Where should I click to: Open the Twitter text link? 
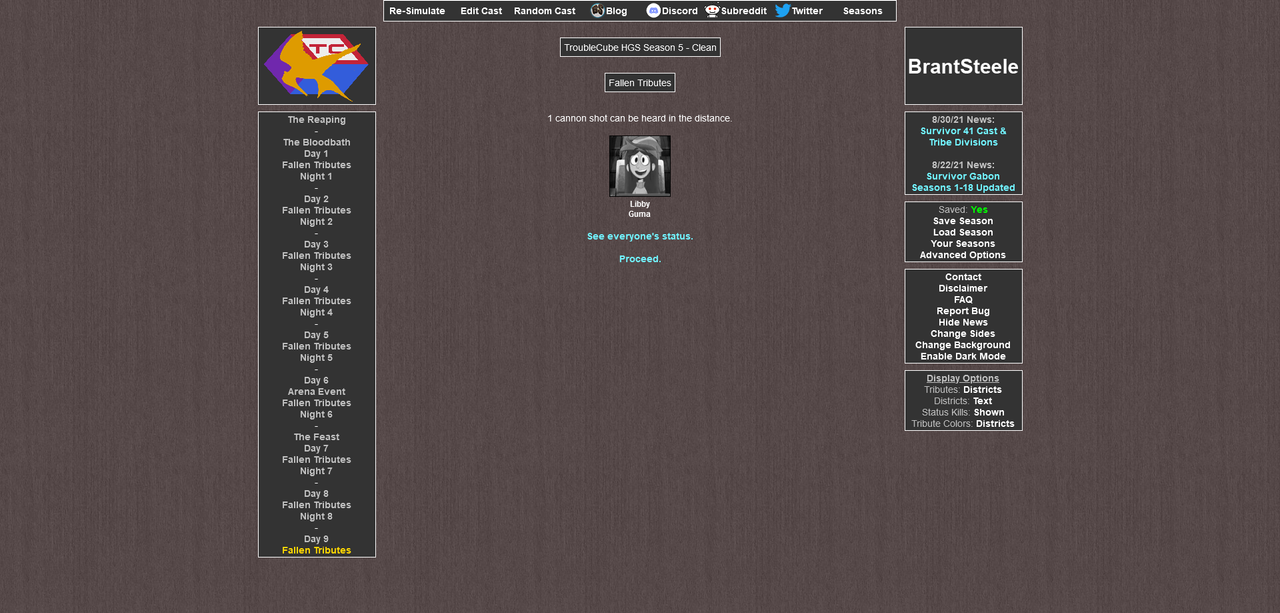click(x=807, y=11)
